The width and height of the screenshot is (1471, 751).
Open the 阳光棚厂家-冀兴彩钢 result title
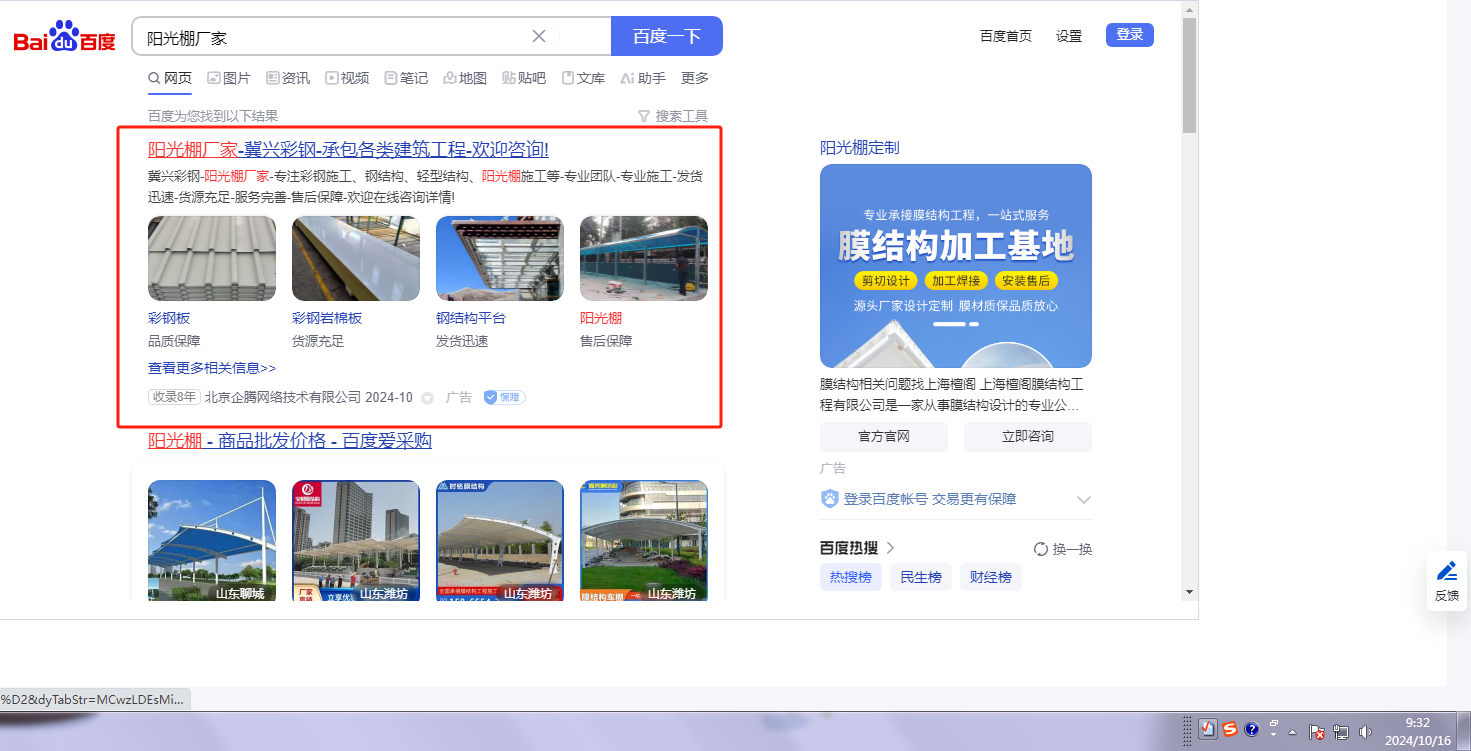[348, 149]
